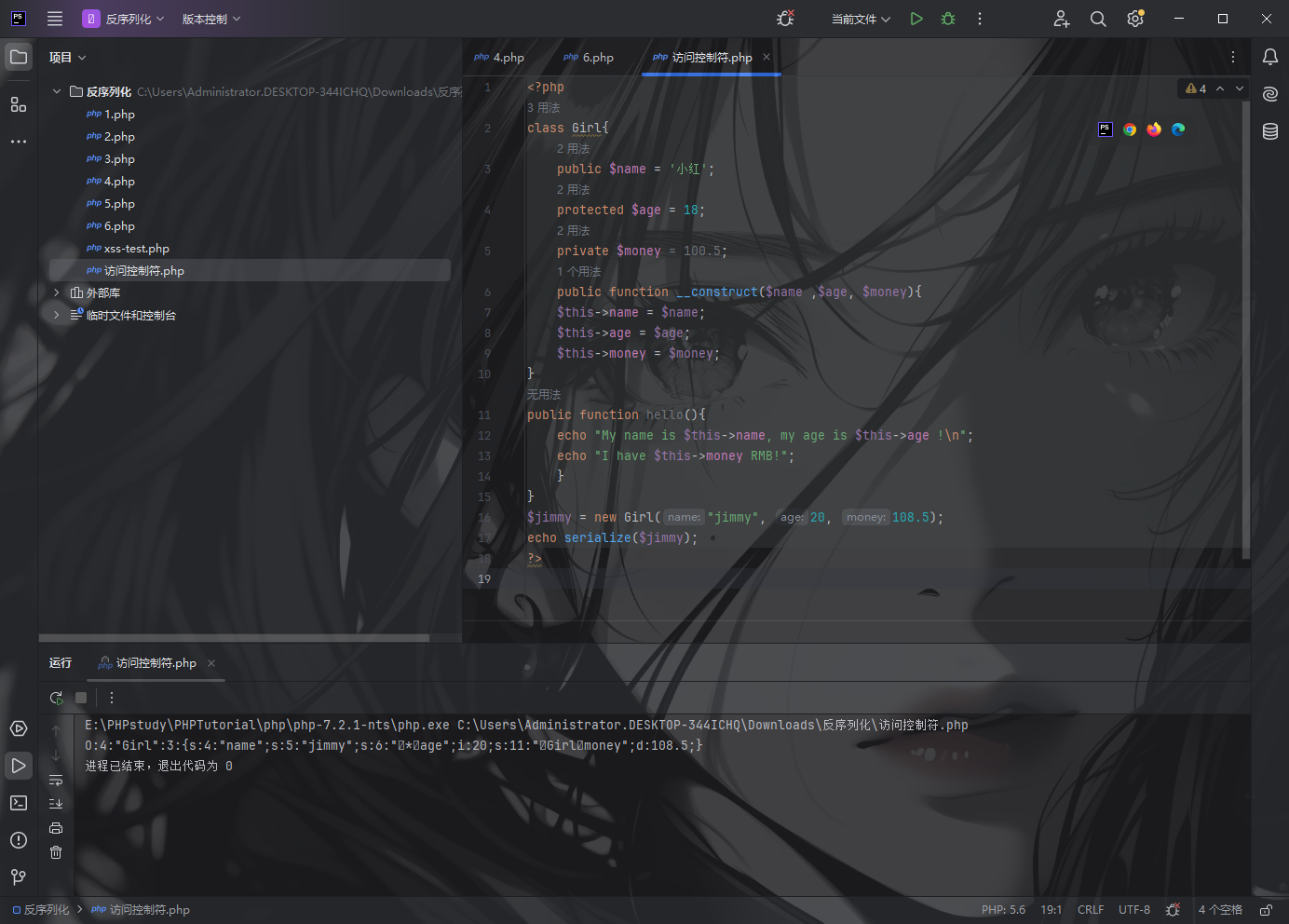Preview in built-in PhpStorm browser

pos(1106,129)
